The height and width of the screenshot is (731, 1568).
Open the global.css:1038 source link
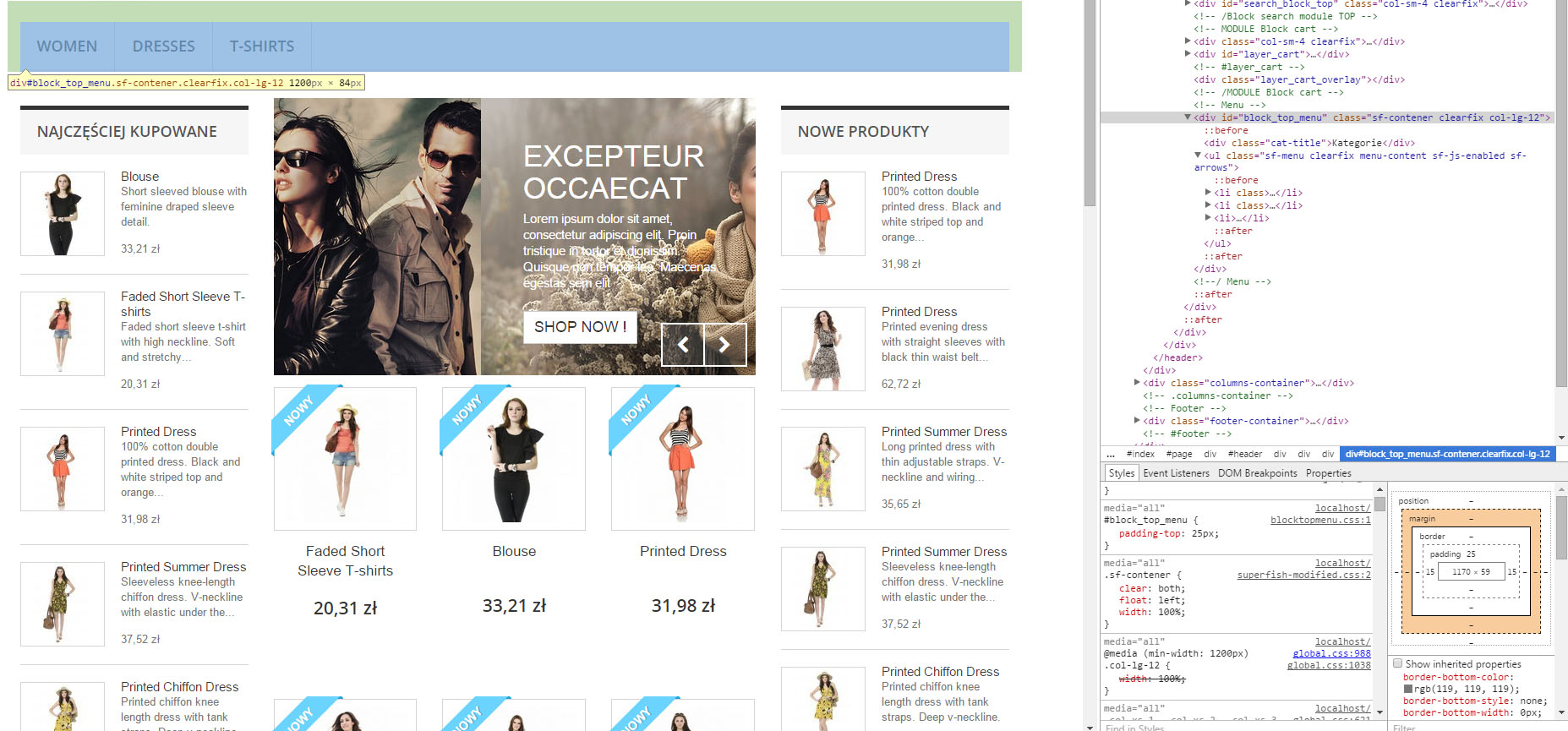(1329, 665)
